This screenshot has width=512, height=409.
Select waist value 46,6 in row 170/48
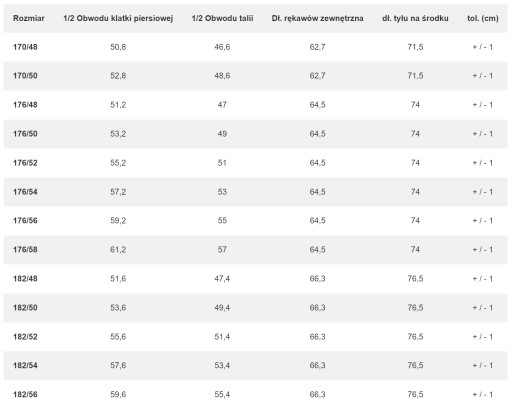pos(222,47)
